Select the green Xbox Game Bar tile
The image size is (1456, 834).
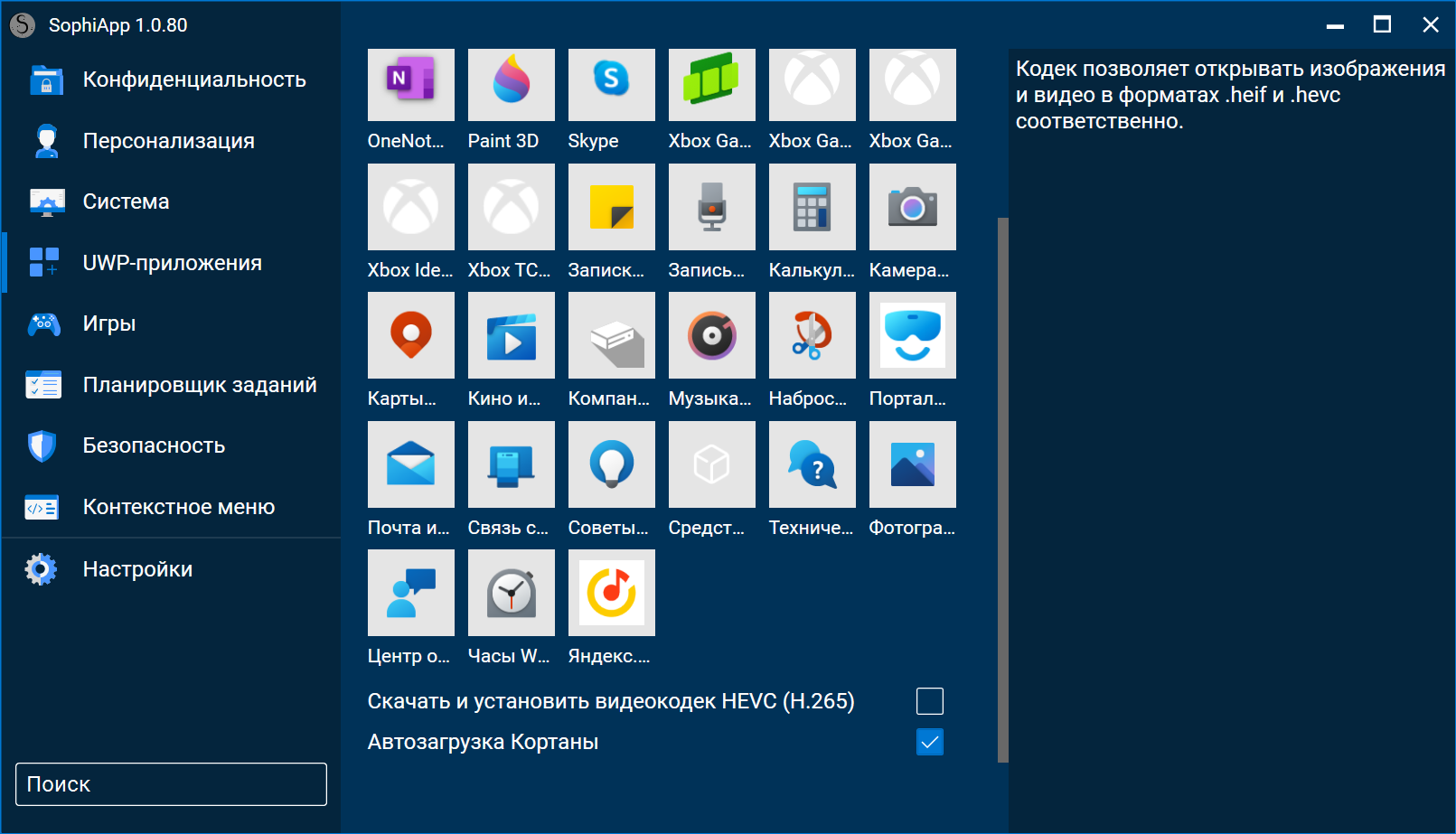711,85
